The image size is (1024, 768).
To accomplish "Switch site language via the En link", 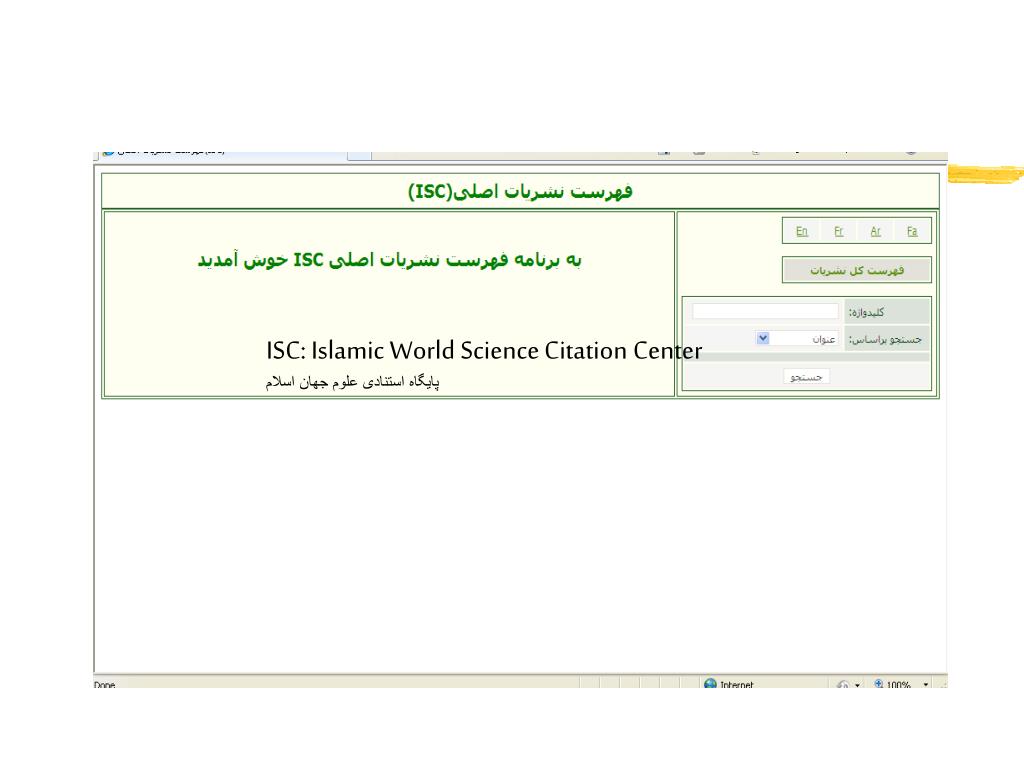I will tap(801, 231).
